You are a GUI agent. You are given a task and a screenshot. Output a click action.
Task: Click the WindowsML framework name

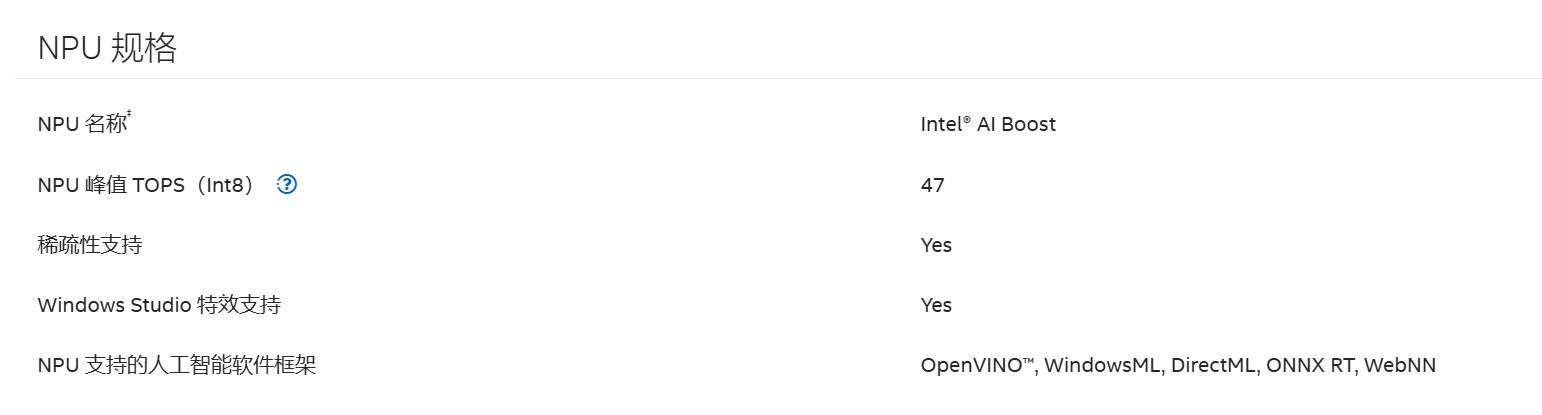pyautogui.click(x=1104, y=365)
